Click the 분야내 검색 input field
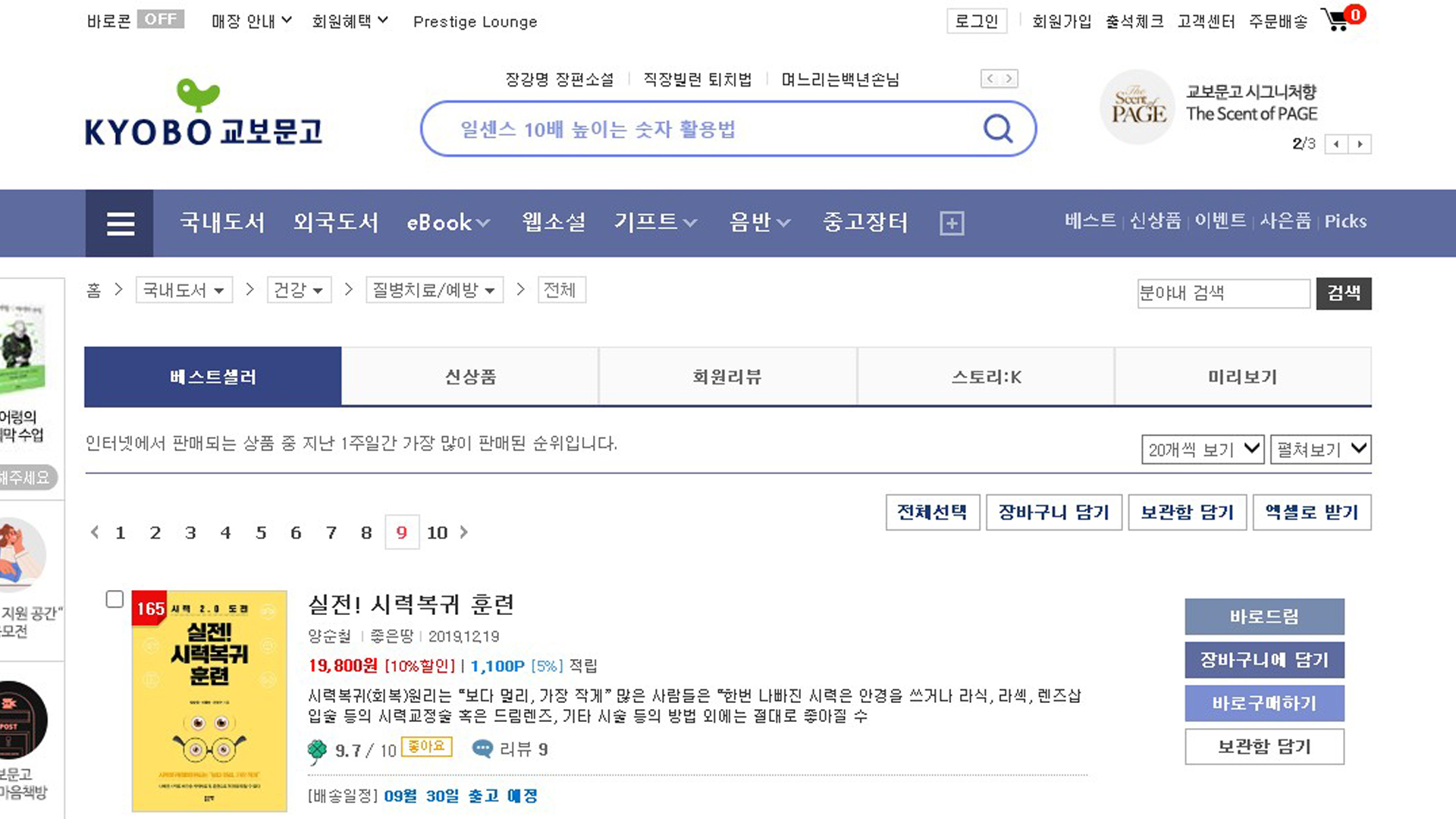Viewport: 1456px width, 819px height. [x=1222, y=293]
